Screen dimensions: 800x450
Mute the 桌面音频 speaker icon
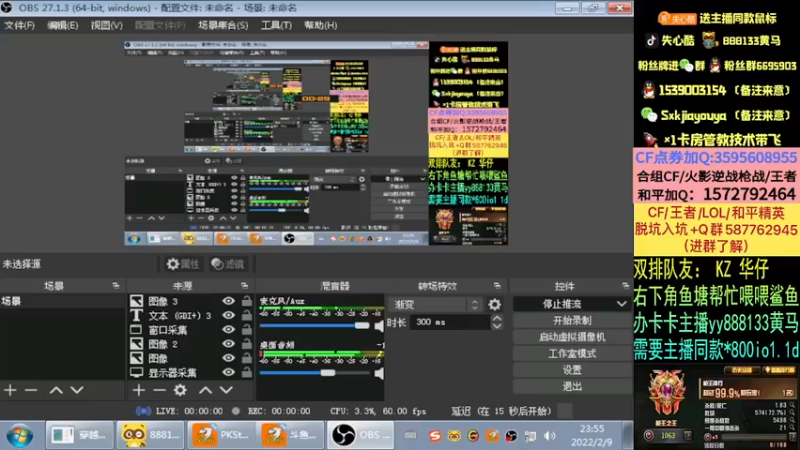point(379,373)
